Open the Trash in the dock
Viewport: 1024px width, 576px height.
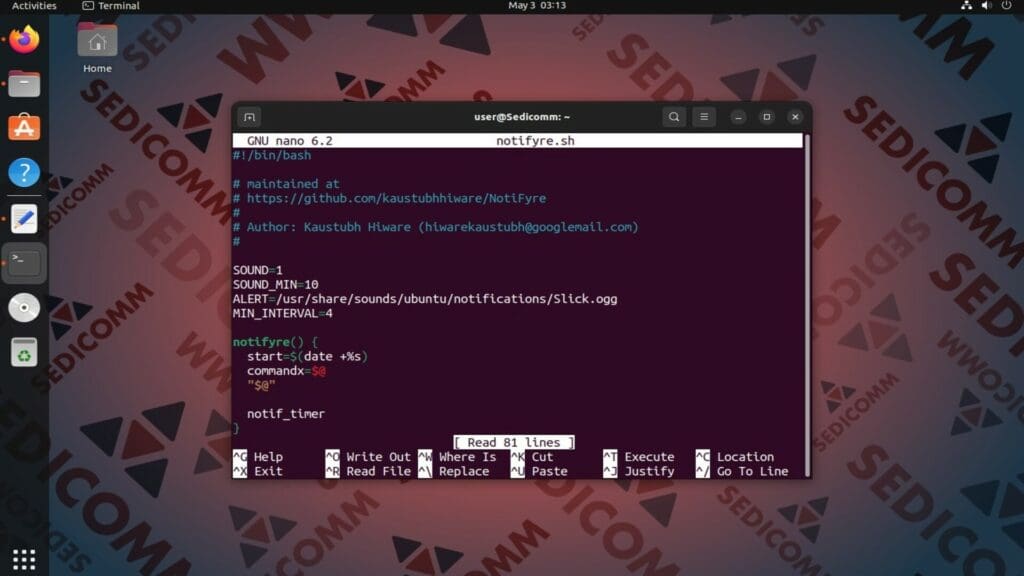pyautogui.click(x=24, y=353)
